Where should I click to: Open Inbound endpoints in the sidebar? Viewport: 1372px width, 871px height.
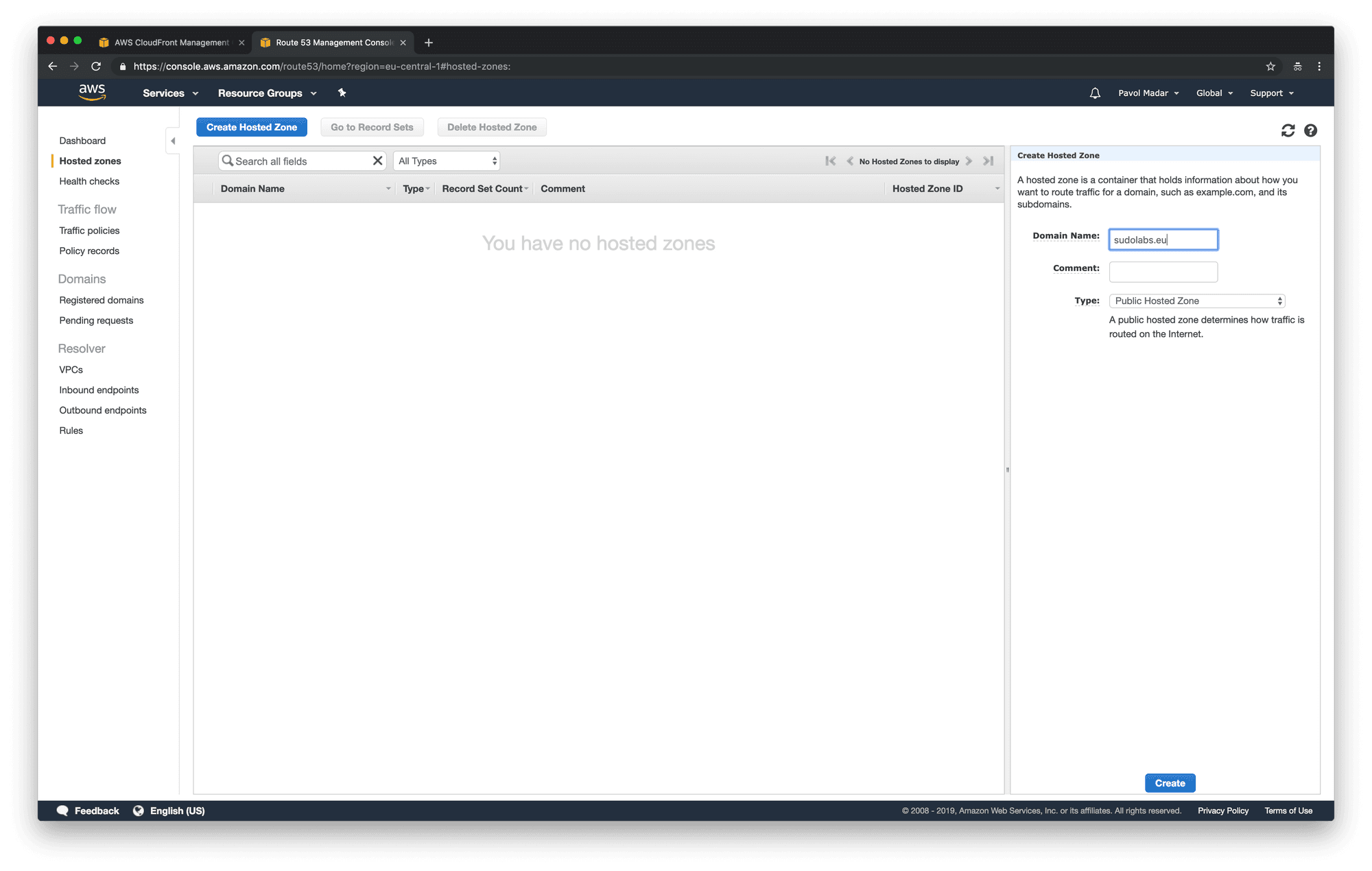pyautogui.click(x=99, y=390)
